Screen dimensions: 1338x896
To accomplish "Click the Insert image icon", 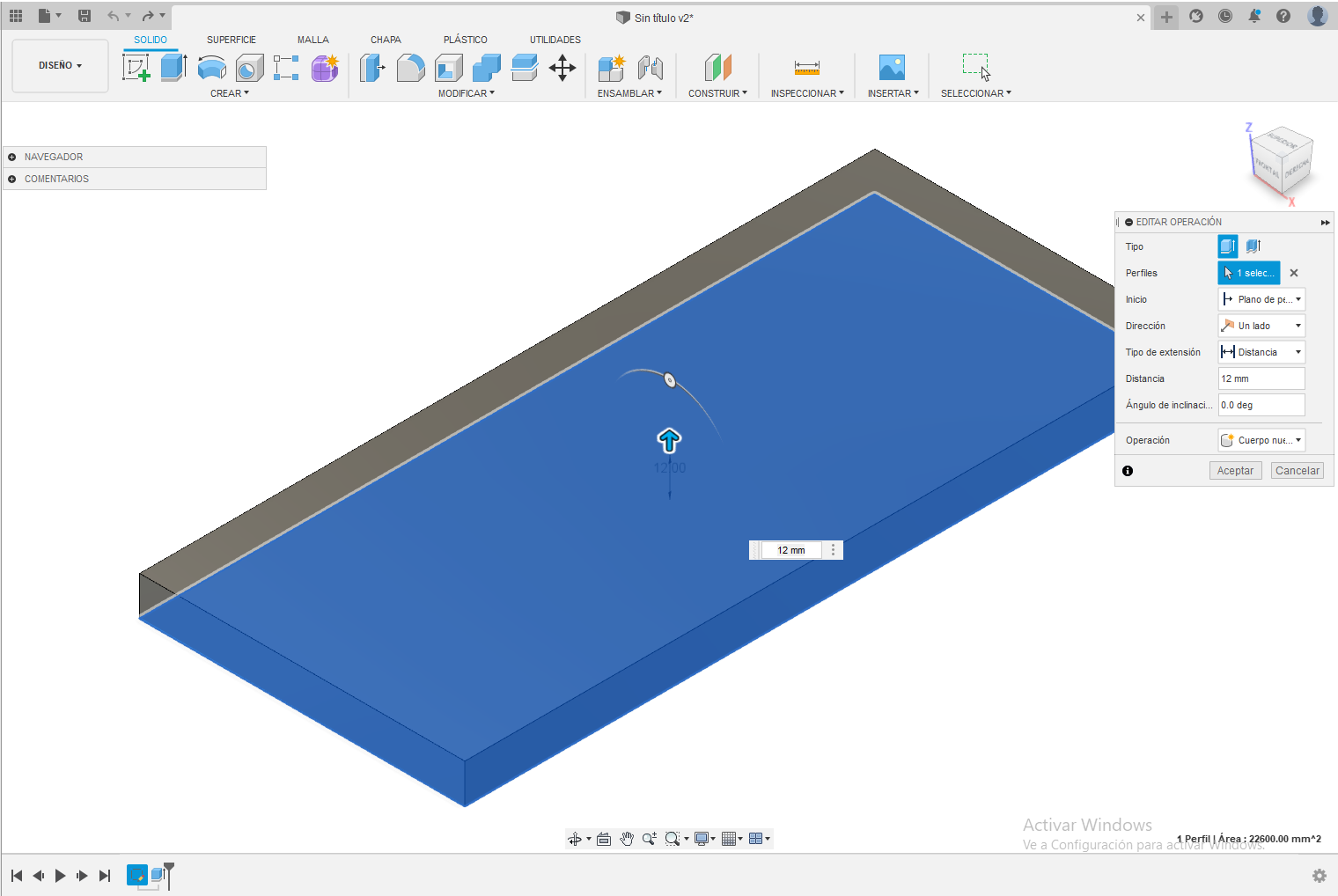I will point(892,68).
